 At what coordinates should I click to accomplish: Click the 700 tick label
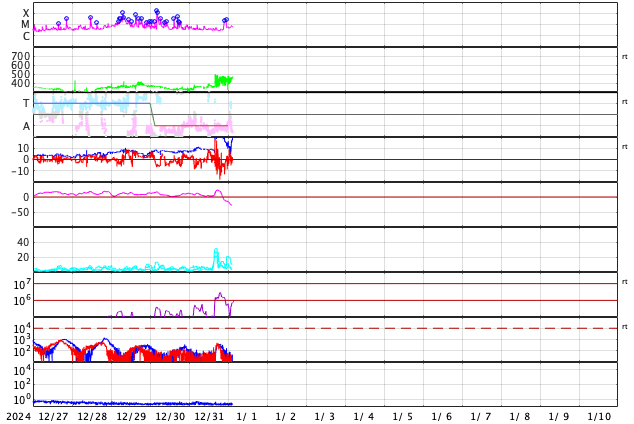point(21,56)
